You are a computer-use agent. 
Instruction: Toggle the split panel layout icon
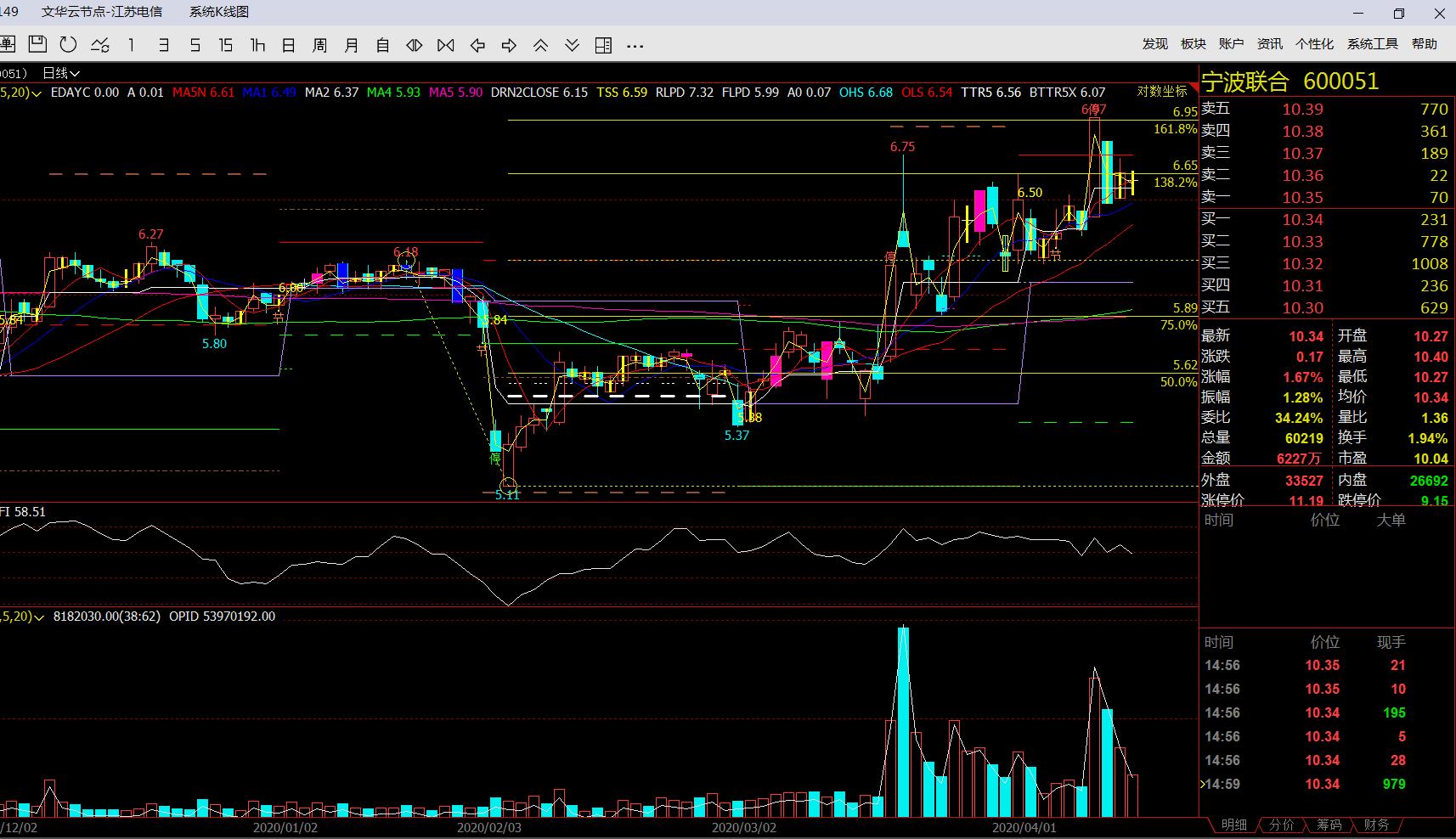(603, 45)
